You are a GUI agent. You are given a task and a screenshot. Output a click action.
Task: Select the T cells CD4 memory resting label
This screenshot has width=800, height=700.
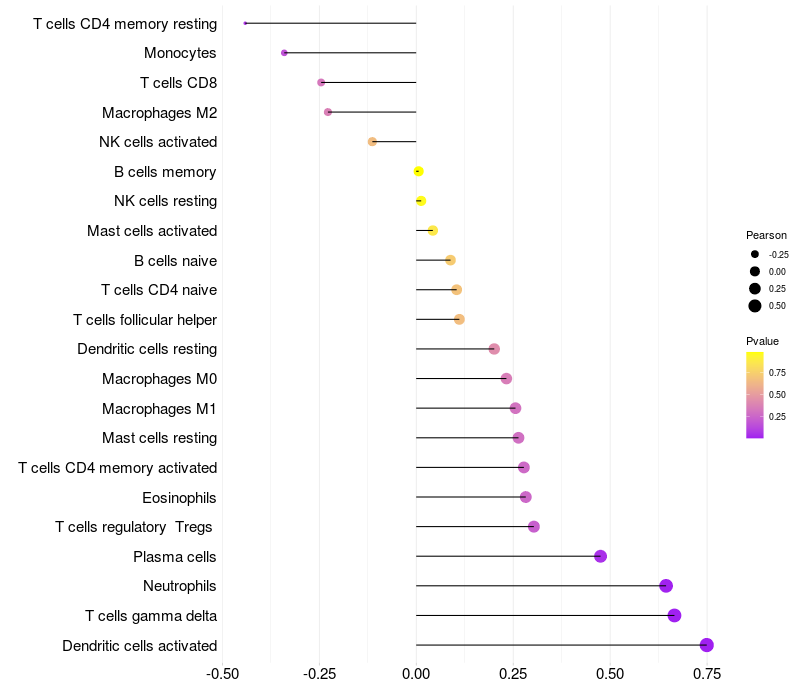coord(125,23)
